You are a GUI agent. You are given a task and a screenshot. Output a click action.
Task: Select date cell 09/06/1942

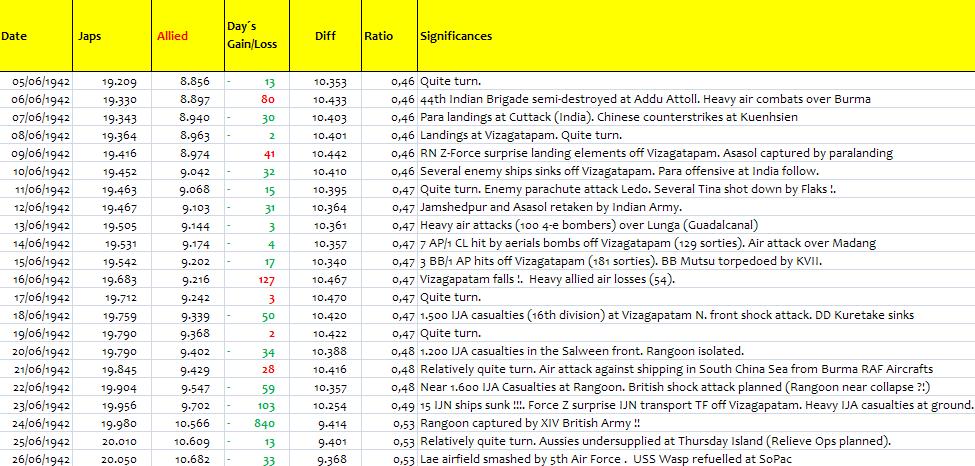pyautogui.click(x=36, y=153)
